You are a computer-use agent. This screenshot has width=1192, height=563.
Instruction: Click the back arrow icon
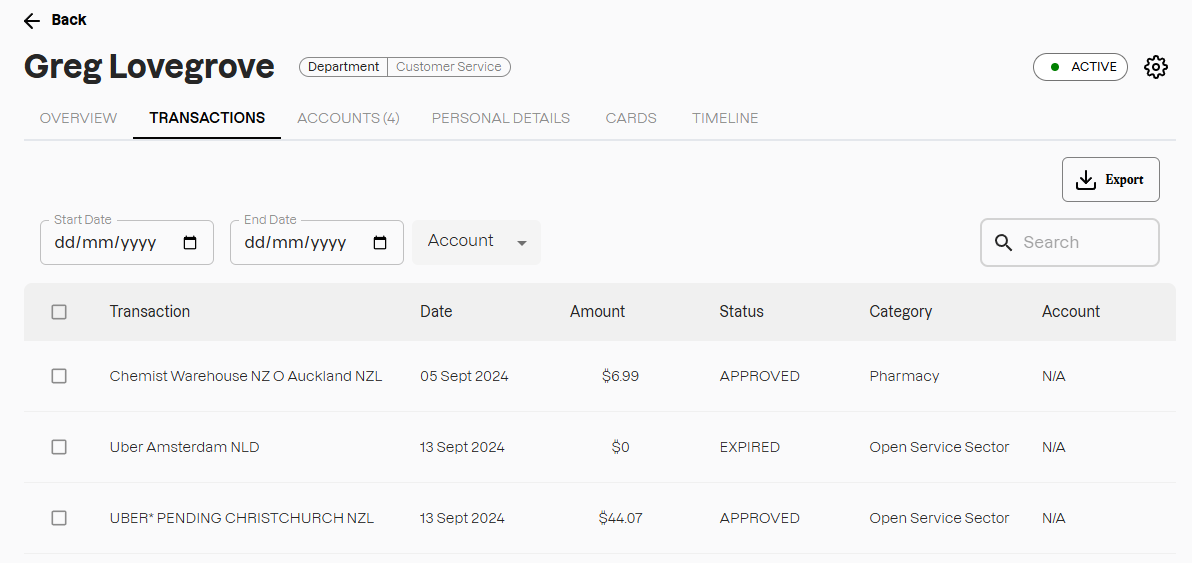[32, 21]
